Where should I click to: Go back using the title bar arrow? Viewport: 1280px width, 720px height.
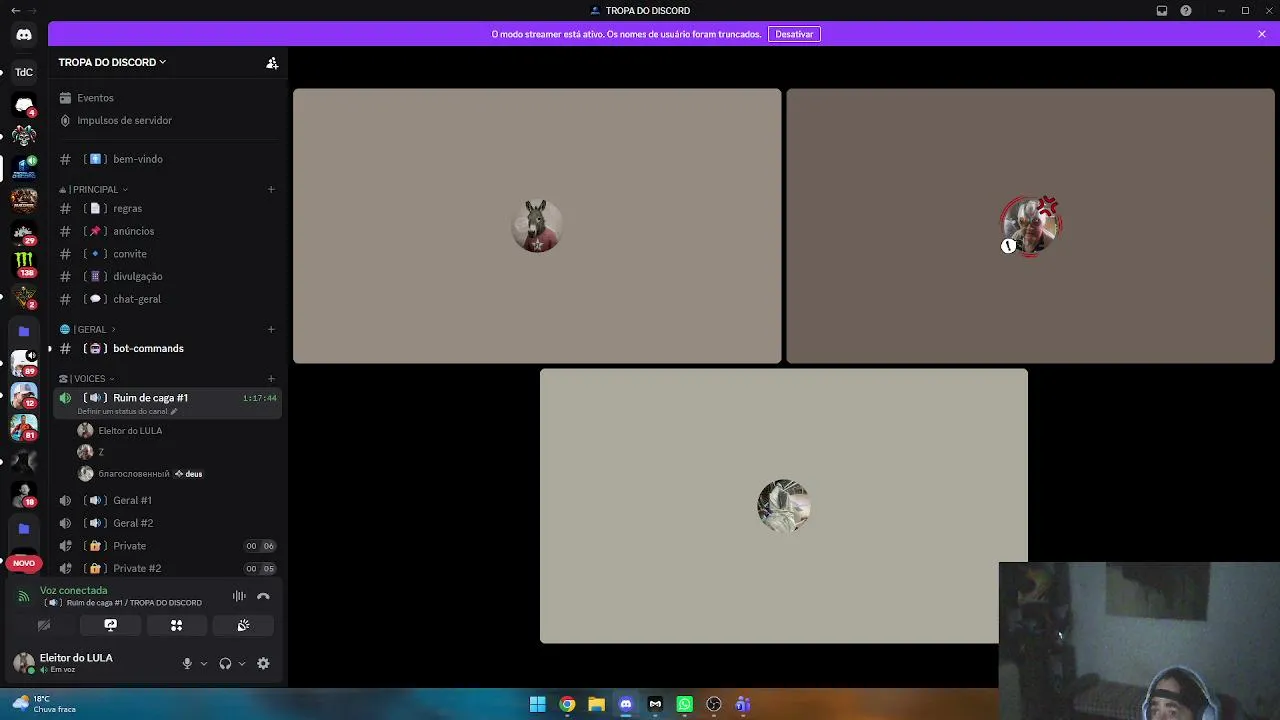pyautogui.click(x=15, y=10)
